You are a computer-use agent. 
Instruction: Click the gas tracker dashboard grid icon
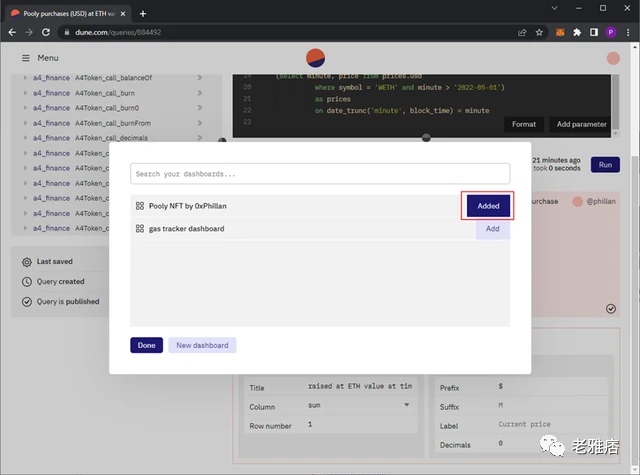pyautogui.click(x=140, y=229)
